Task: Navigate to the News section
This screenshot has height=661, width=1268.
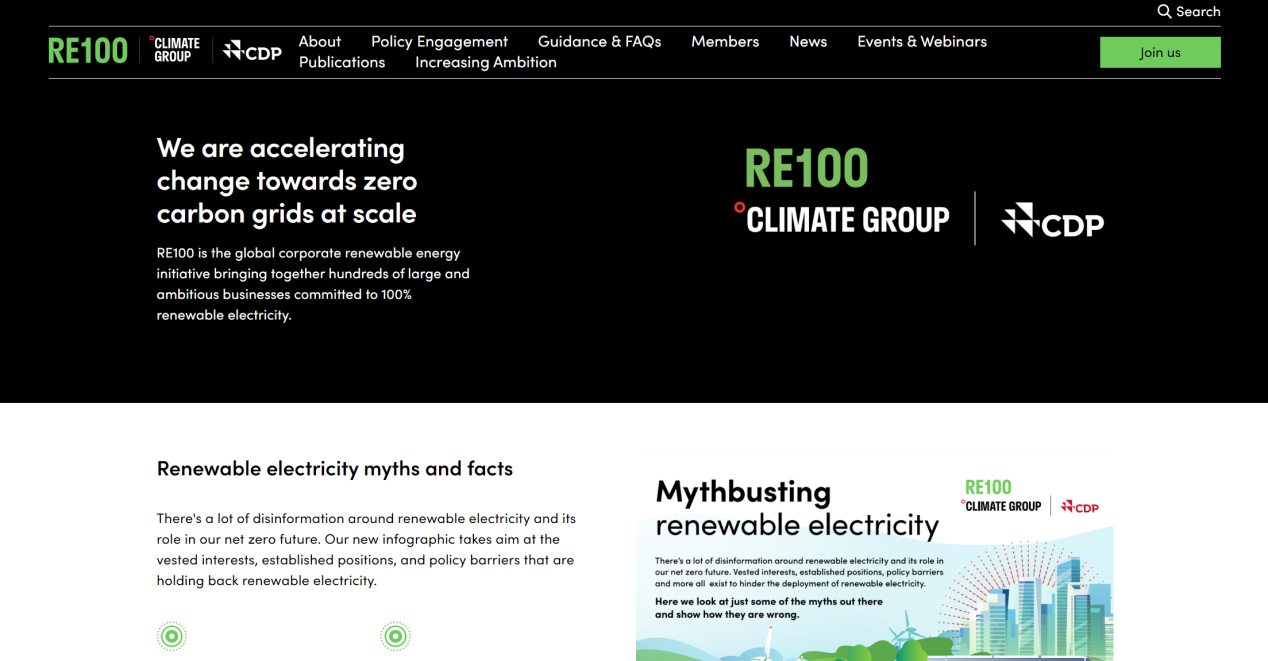Action: [x=808, y=41]
